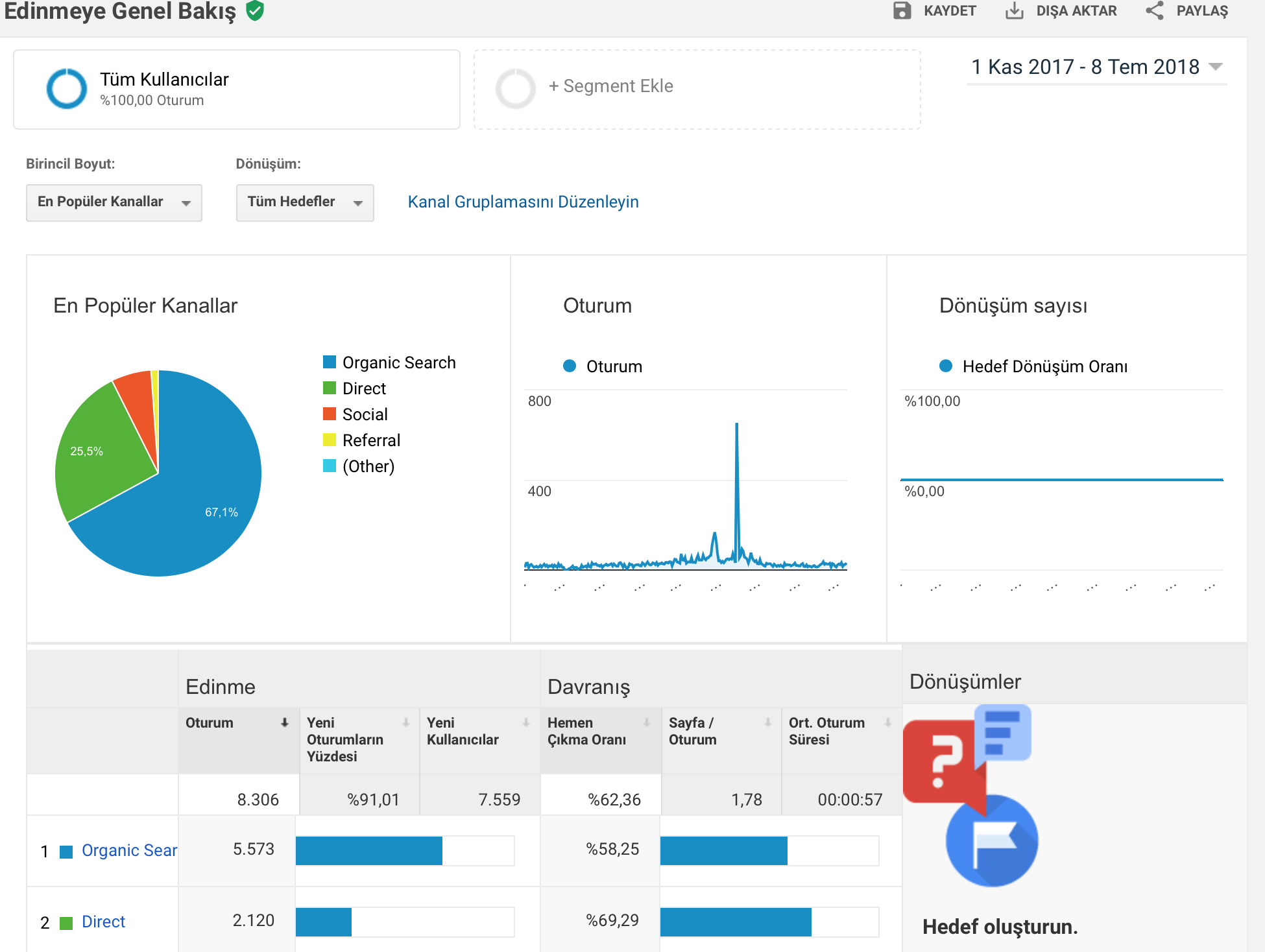1265x952 pixels.
Task: Click the Tüm Kullanıcılar segment circle icon
Action: click(x=67, y=89)
